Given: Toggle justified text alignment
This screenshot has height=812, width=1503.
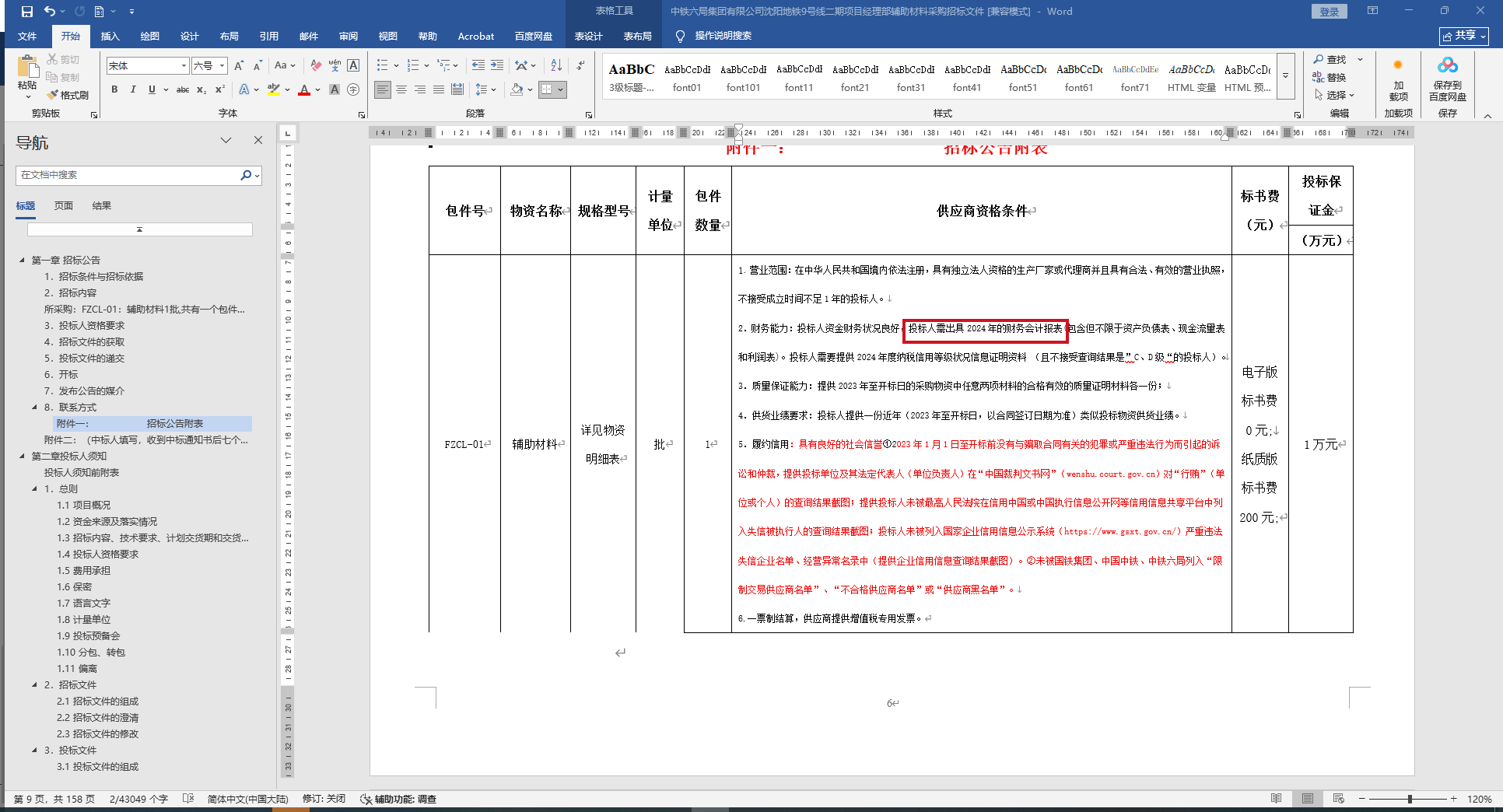Looking at the screenshot, I should [439, 90].
